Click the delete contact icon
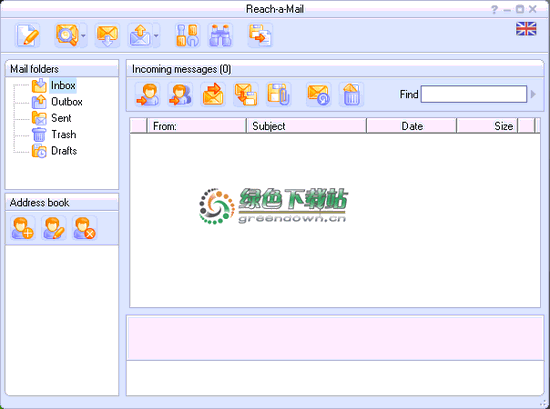 tap(85, 228)
